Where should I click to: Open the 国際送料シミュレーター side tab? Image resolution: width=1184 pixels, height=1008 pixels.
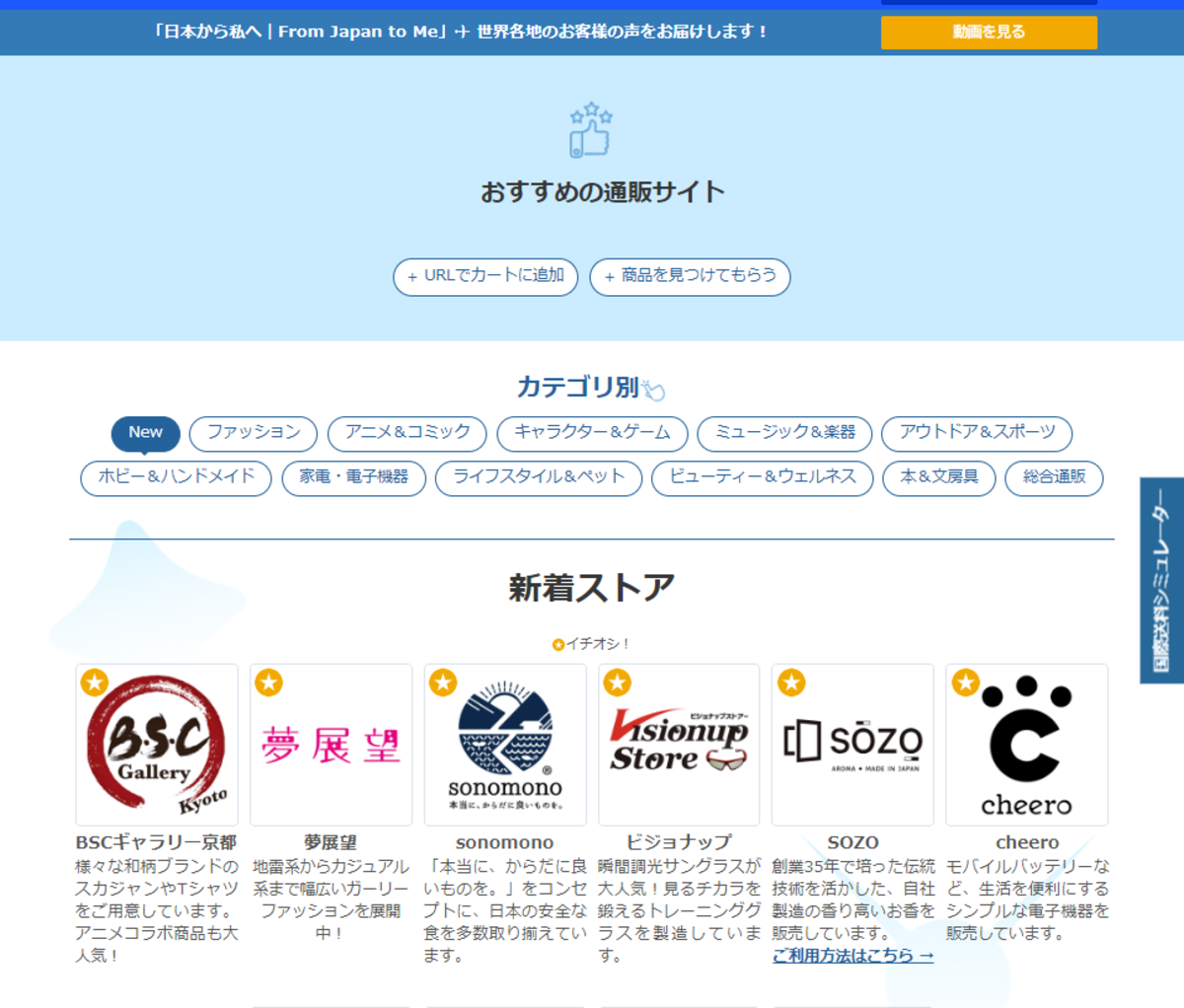[x=1161, y=576]
